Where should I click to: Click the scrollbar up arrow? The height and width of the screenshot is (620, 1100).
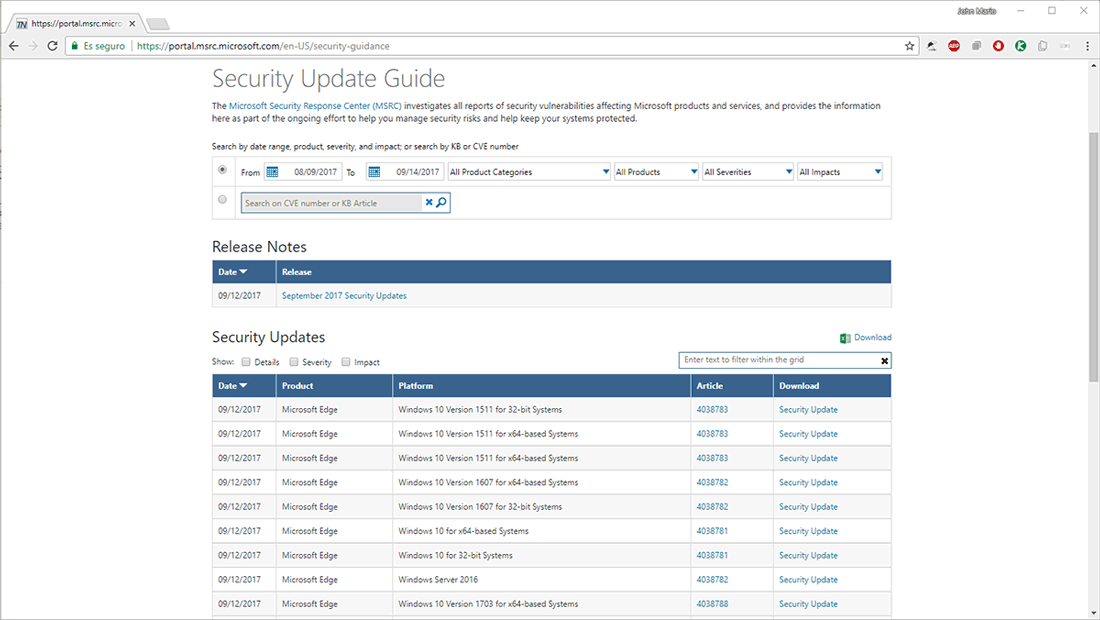pyautogui.click(x=1093, y=66)
